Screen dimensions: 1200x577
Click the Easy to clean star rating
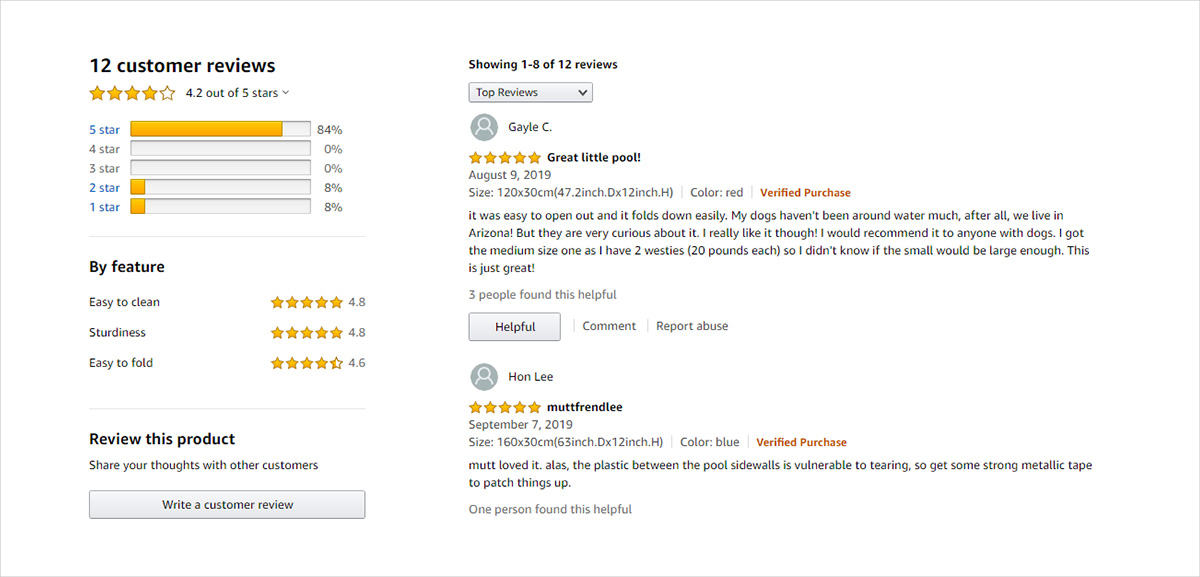(306, 302)
